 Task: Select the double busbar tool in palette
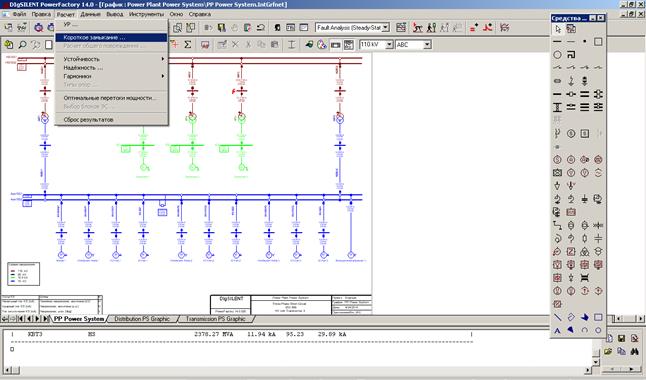click(585, 94)
